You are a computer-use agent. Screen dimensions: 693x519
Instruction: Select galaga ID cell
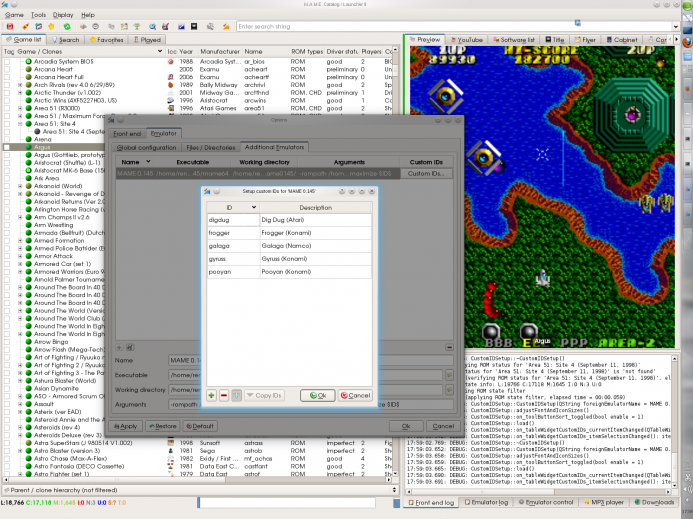233,246
